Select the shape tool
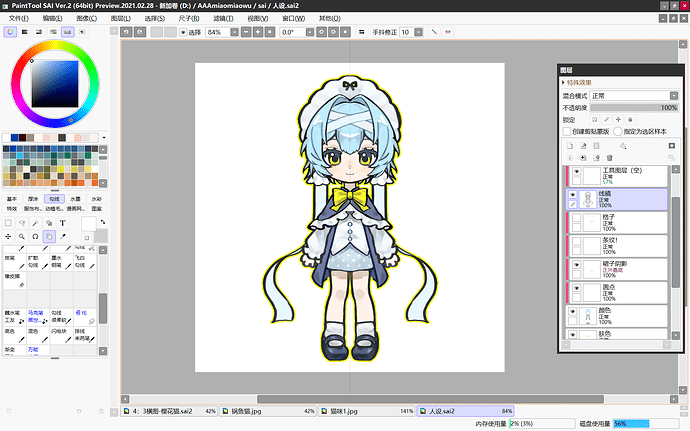690x431 pixels. [49, 223]
